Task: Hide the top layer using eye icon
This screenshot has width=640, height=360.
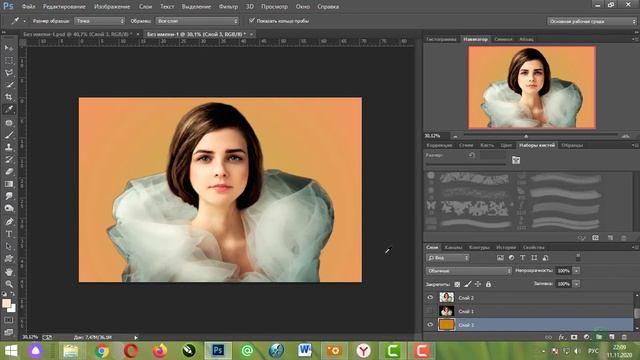Action: click(430, 298)
